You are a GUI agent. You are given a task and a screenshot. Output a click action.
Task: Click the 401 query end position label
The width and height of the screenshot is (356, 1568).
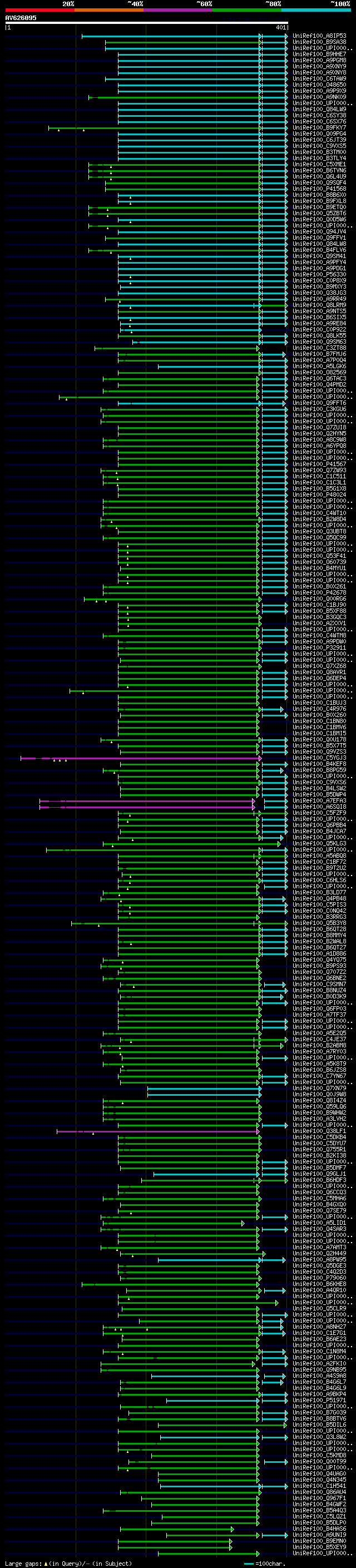[280, 27]
